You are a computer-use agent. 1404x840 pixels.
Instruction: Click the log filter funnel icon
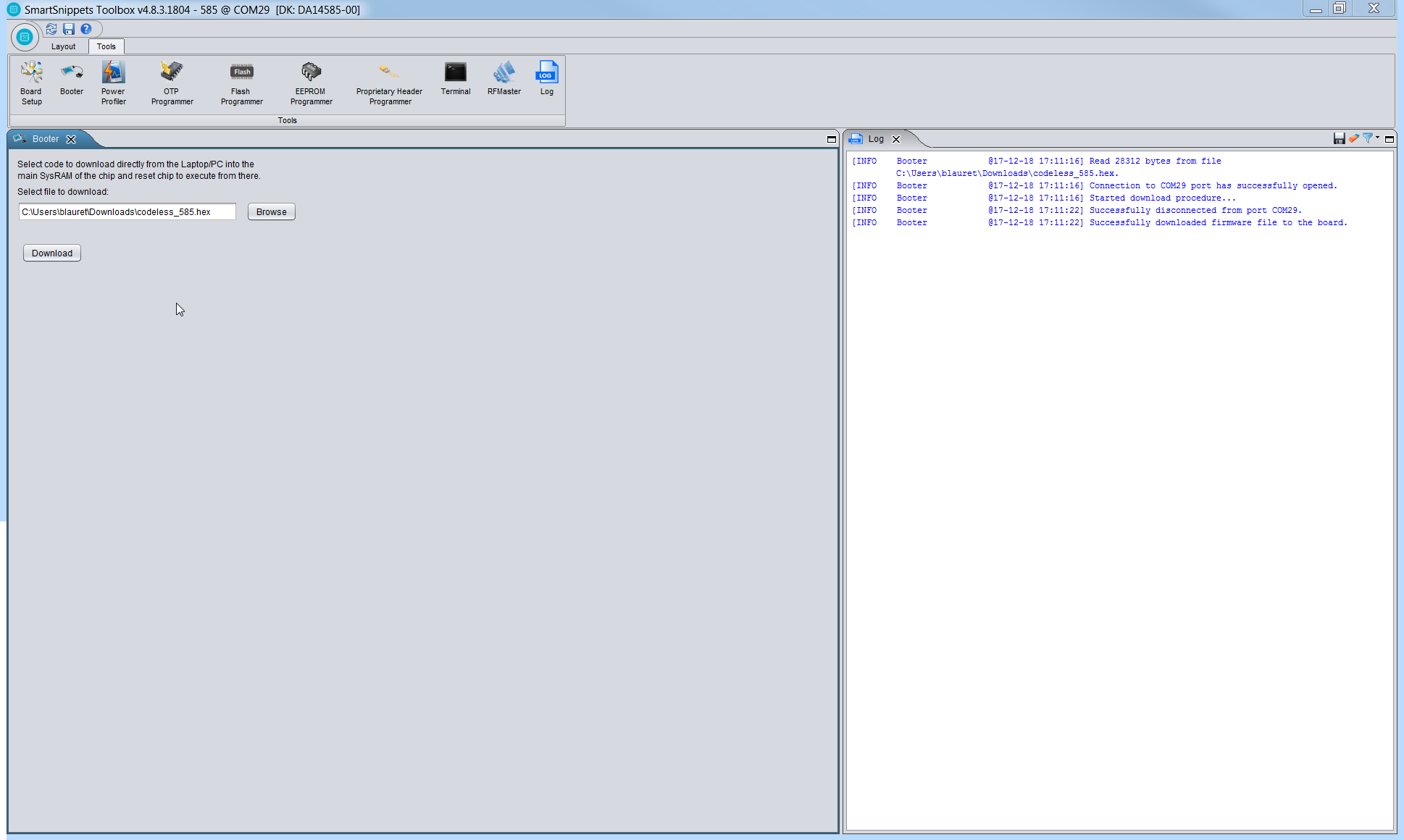coord(1368,138)
